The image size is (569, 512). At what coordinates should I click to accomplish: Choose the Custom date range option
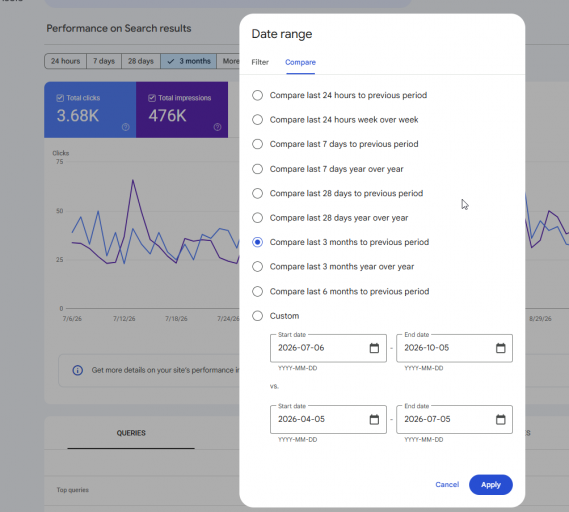(257, 316)
